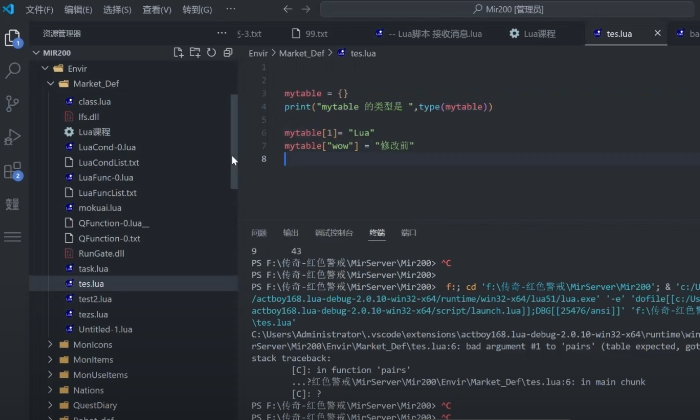Screen dimensions: 700x420
Task: Open the Extensions view
Action: pos(14,170)
